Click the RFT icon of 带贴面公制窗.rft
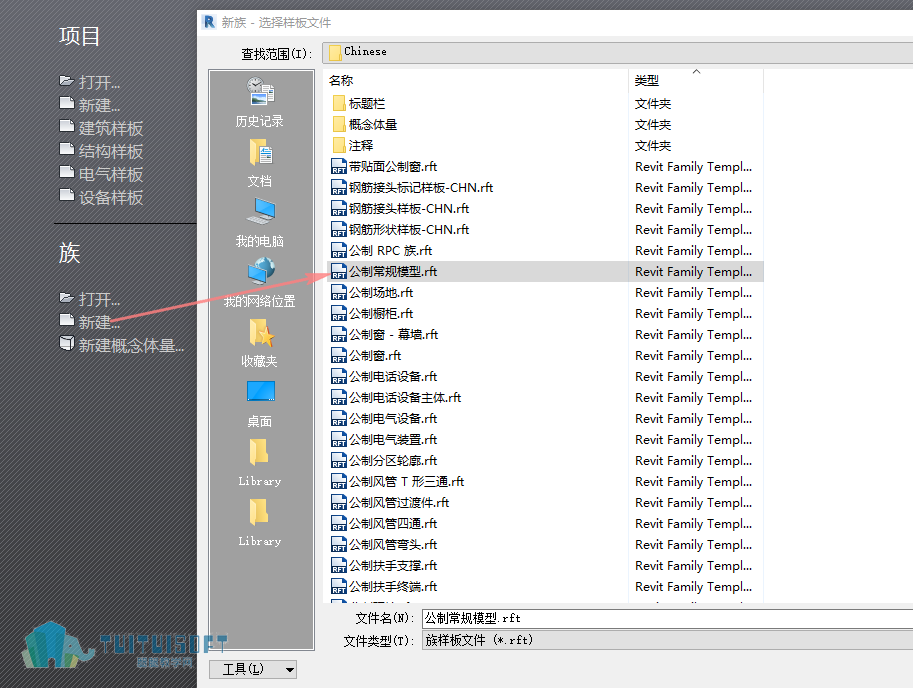The width and height of the screenshot is (913, 688). [339, 166]
